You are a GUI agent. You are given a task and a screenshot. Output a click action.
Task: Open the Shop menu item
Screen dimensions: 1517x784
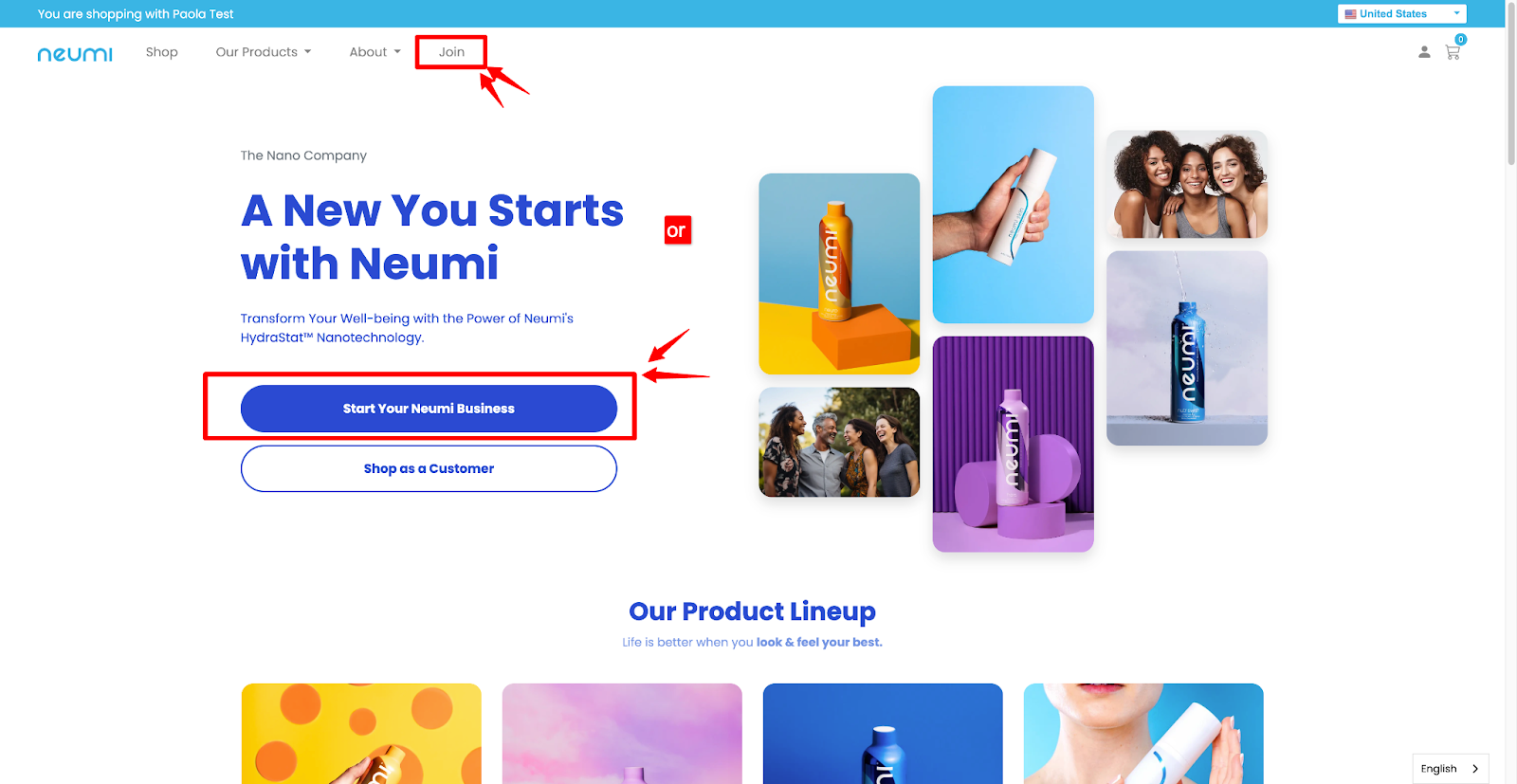tap(162, 52)
